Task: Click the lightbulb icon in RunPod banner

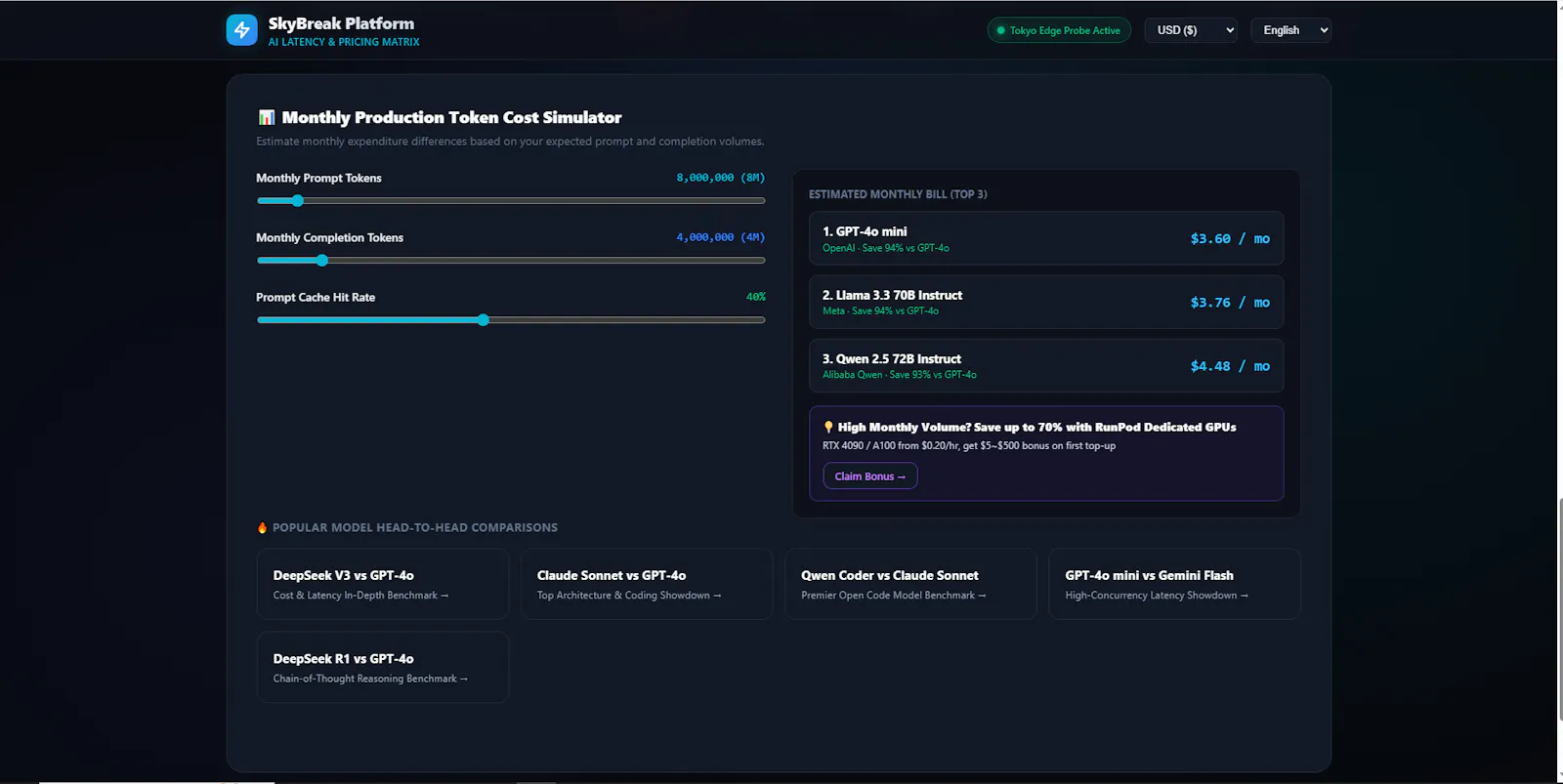Action: 828,427
